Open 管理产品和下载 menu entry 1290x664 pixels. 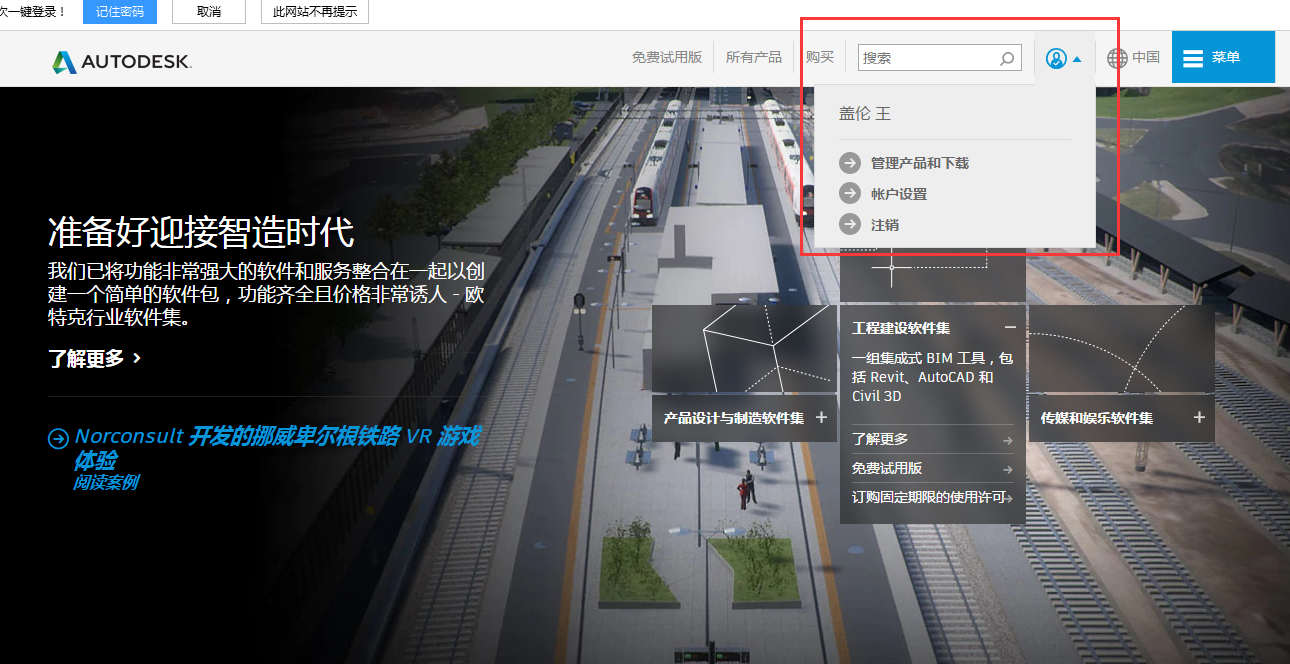920,163
